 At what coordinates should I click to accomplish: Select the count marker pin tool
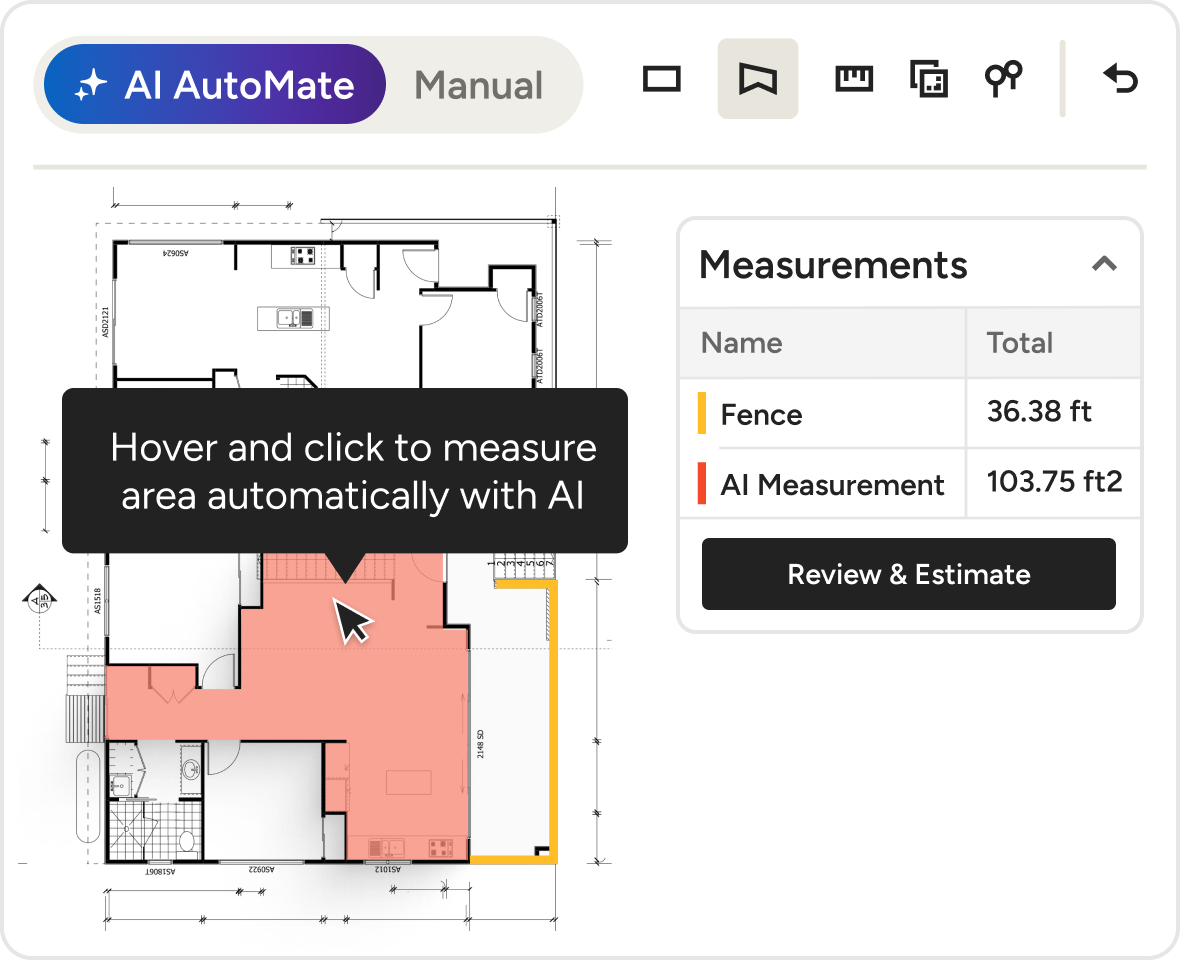pyautogui.click(x=1003, y=78)
